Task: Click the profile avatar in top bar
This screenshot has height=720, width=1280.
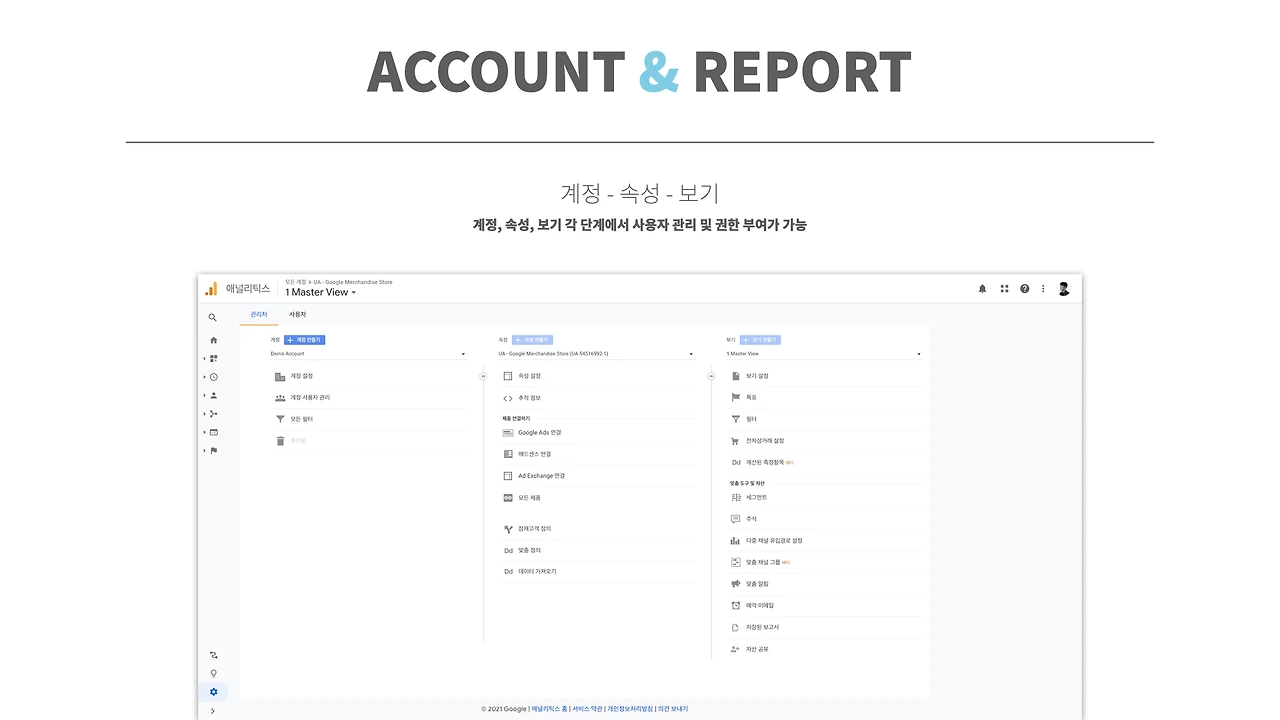Action: pyautogui.click(x=1064, y=288)
